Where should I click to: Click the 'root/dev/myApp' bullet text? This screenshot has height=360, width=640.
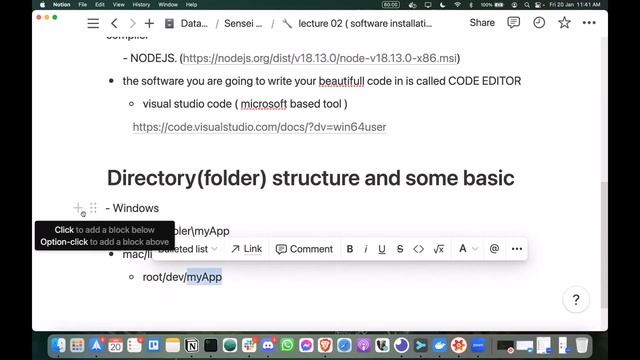pyautogui.click(x=182, y=277)
